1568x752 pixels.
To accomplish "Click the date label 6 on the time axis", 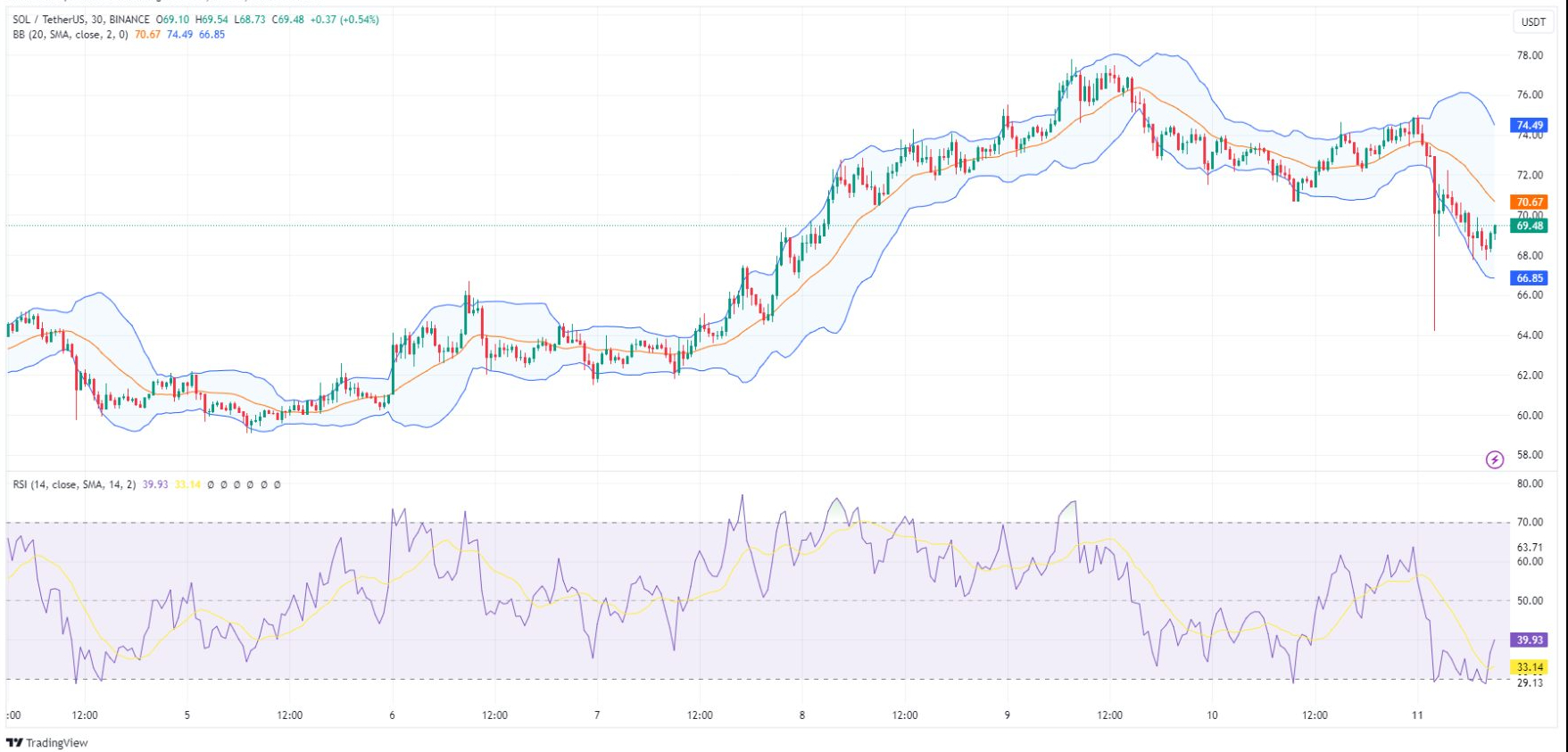I will [x=392, y=715].
